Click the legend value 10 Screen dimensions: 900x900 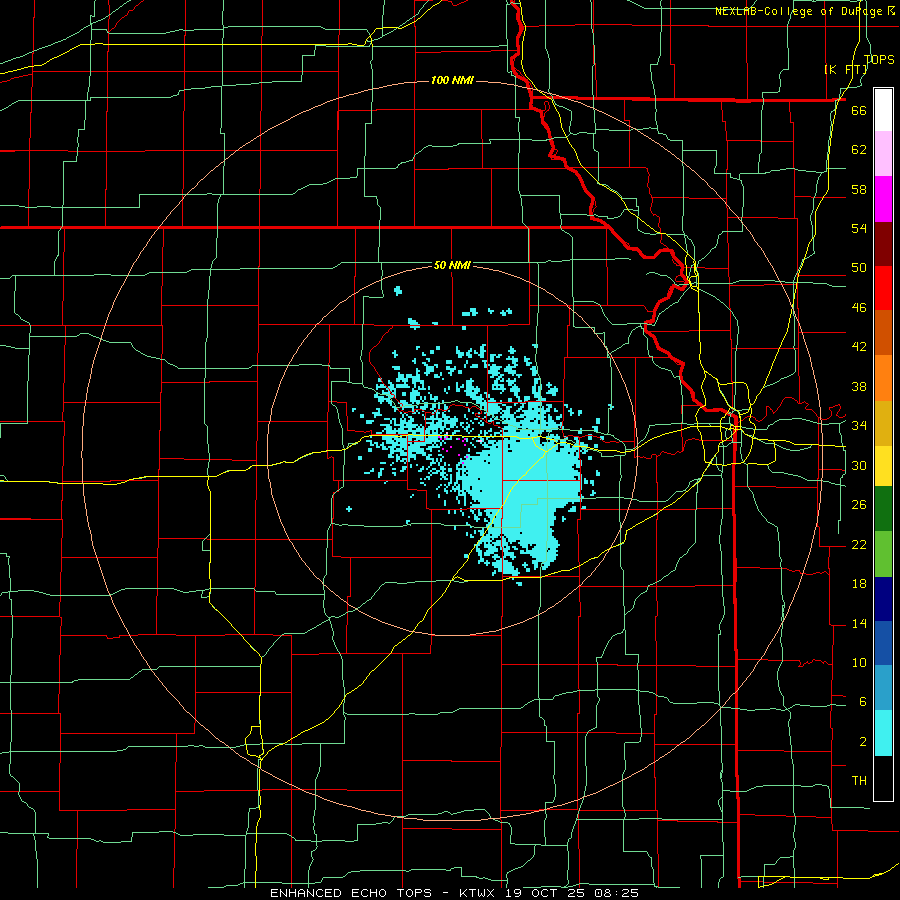[x=859, y=662]
